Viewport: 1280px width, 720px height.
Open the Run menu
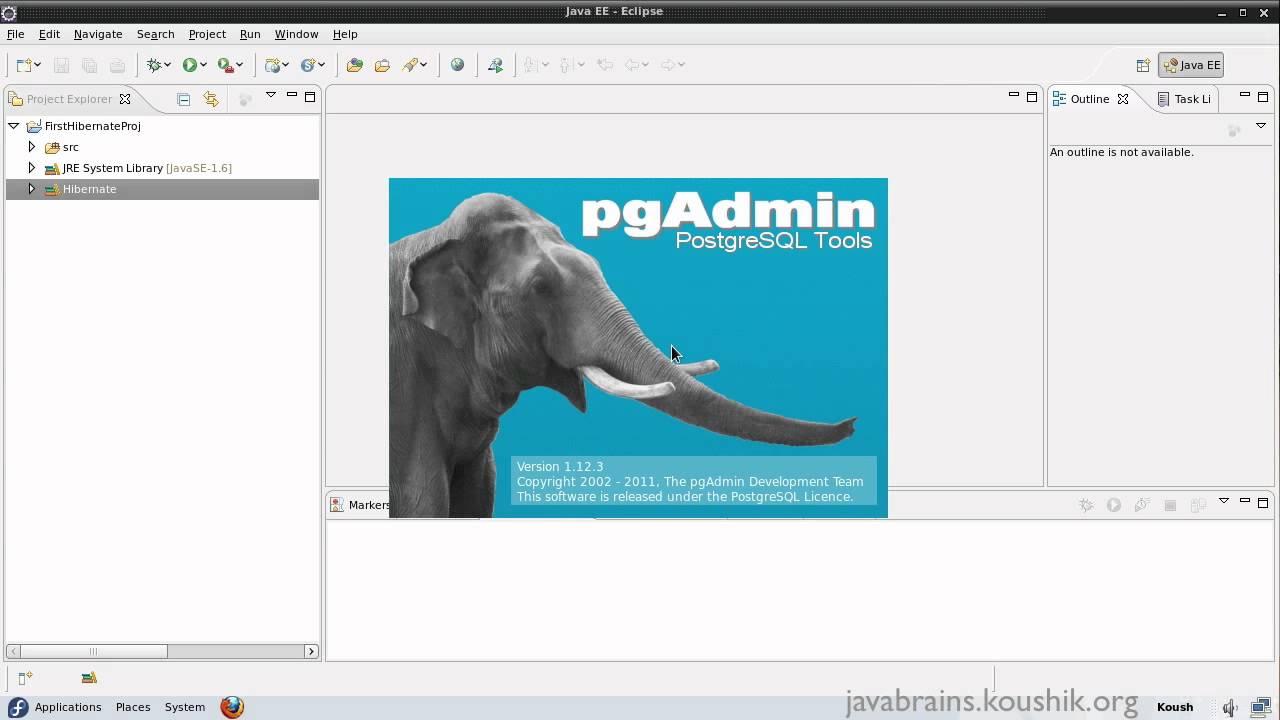coord(250,34)
